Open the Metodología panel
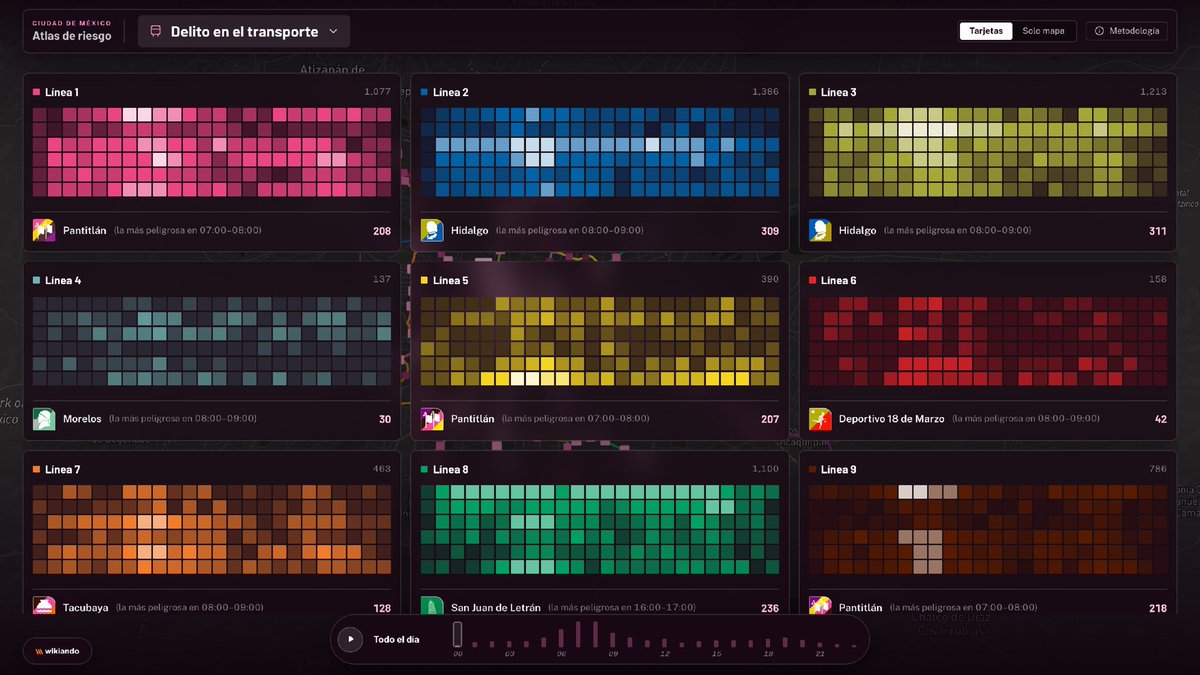The height and width of the screenshot is (675, 1200). coord(1126,31)
